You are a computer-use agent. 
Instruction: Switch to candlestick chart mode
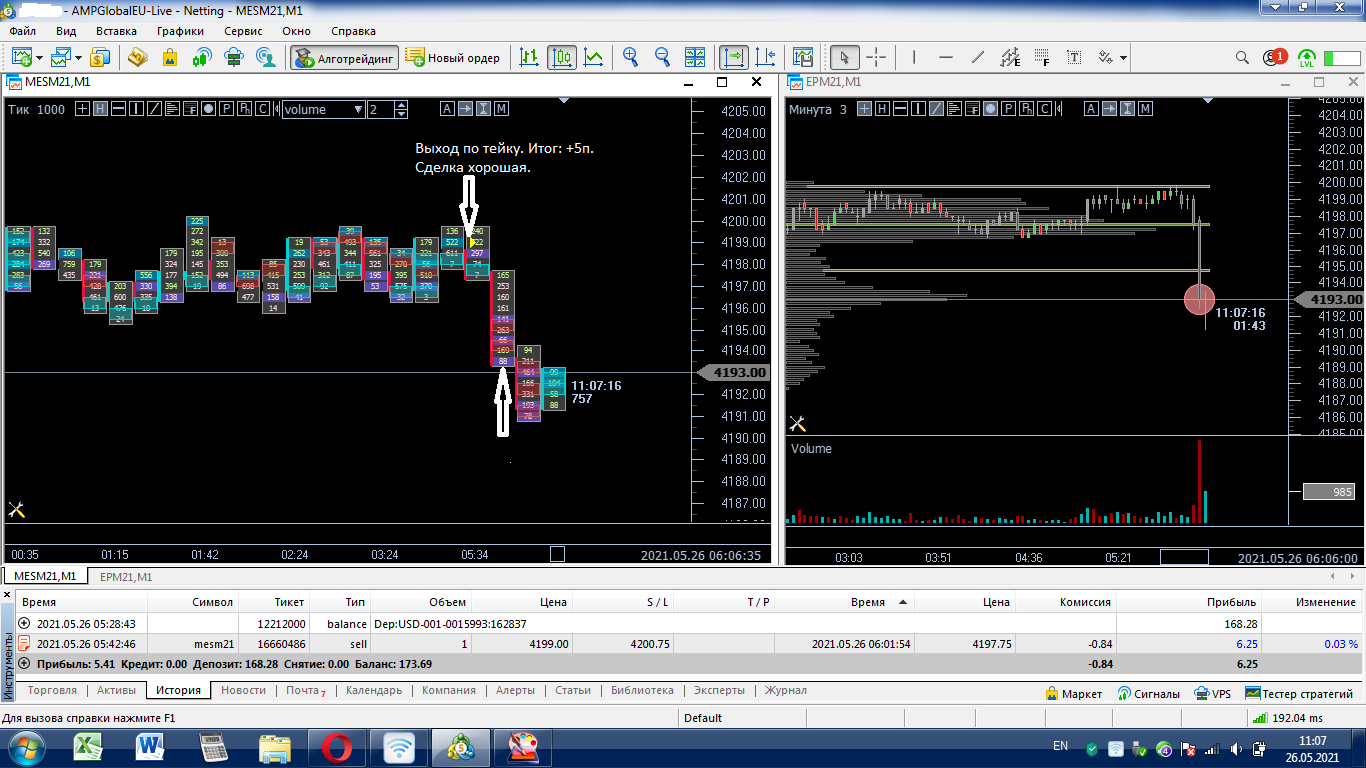pyautogui.click(x=561, y=57)
